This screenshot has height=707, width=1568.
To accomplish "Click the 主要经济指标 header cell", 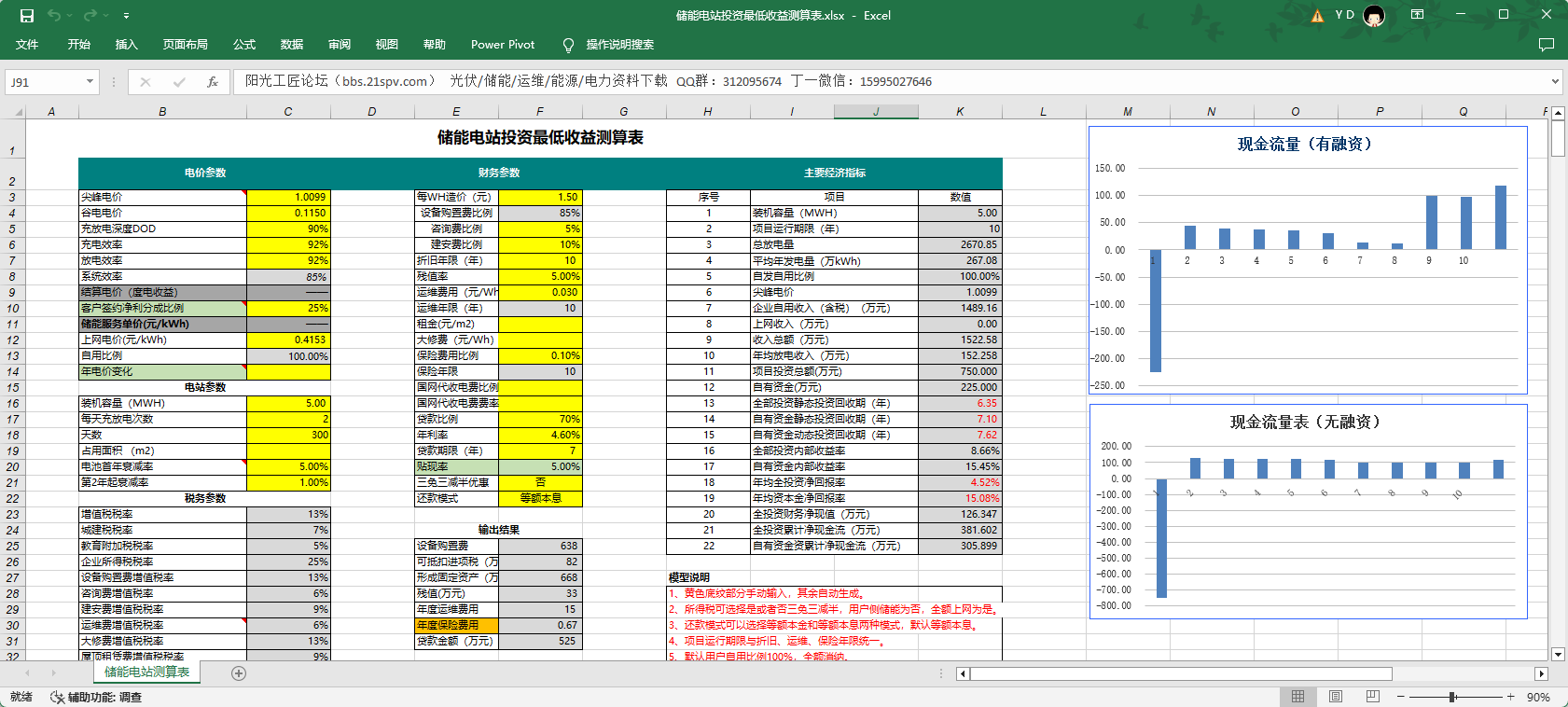I will [835, 173].
